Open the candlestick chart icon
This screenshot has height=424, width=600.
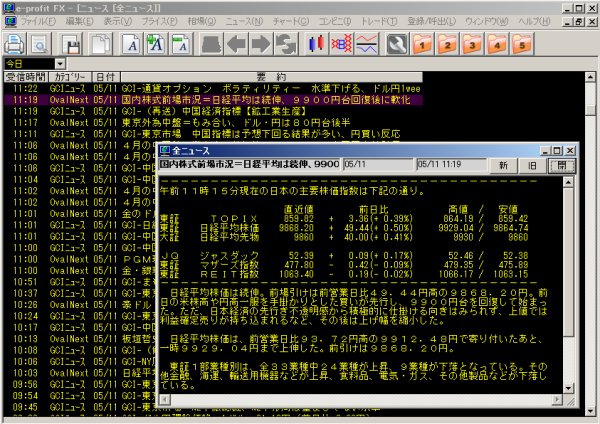(316, 44)
